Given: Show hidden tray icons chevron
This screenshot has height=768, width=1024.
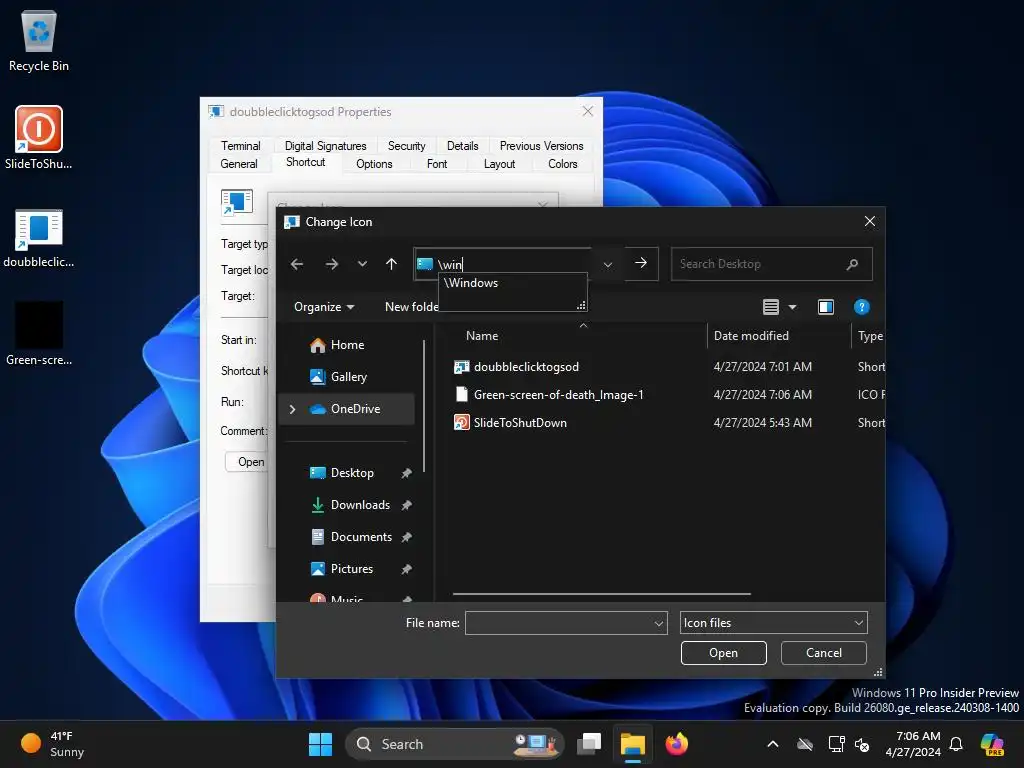Looking at the screenshot, I should [x=773, y=744].
